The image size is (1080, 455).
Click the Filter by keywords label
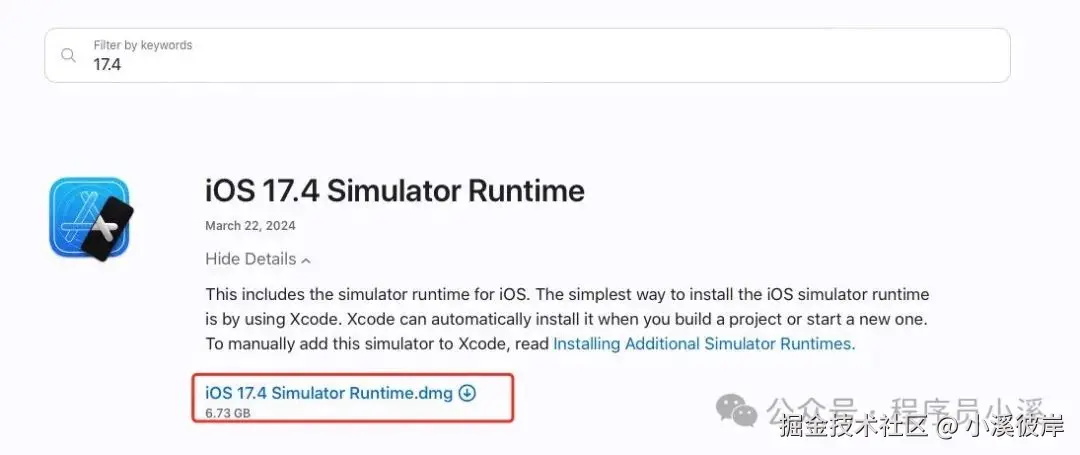point(142,45)
